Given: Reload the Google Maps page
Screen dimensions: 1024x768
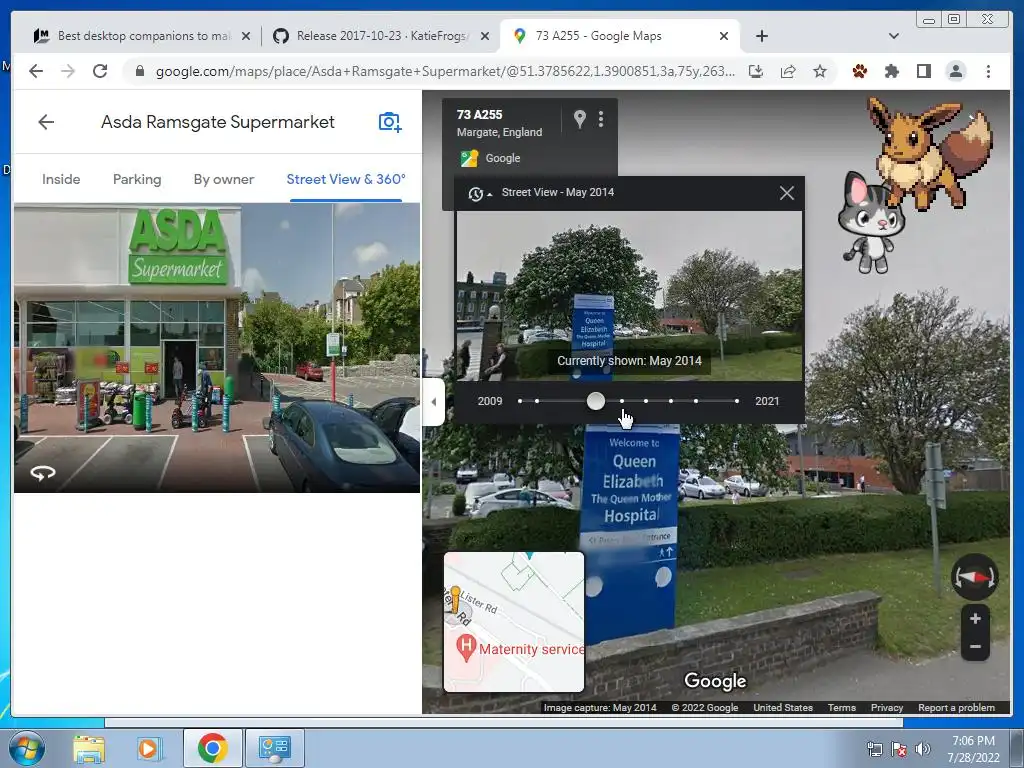Looking at the screenshot, I should (100, 71).
